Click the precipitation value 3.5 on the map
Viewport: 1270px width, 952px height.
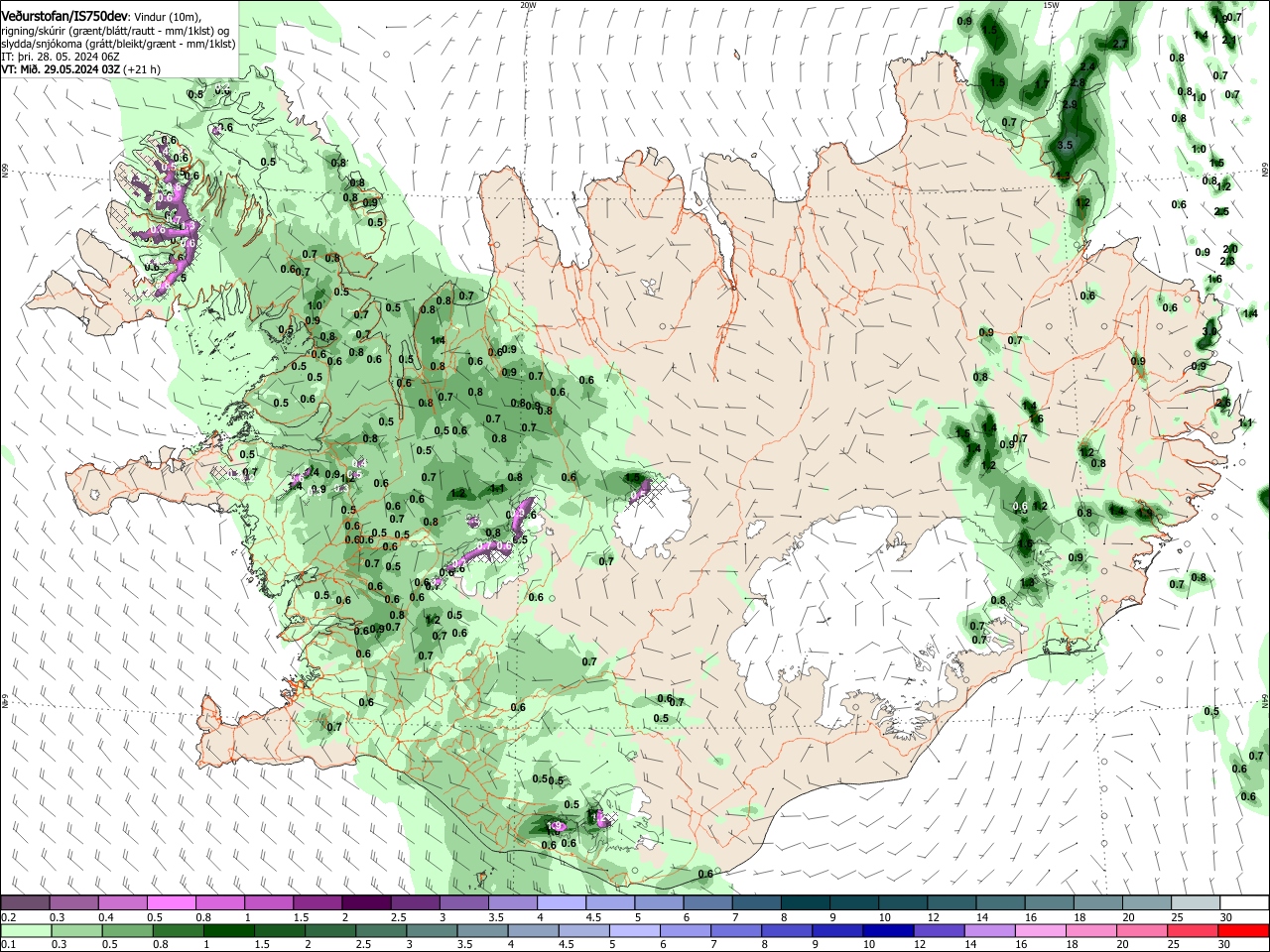pyautogui.click(x=1066, y=145)
